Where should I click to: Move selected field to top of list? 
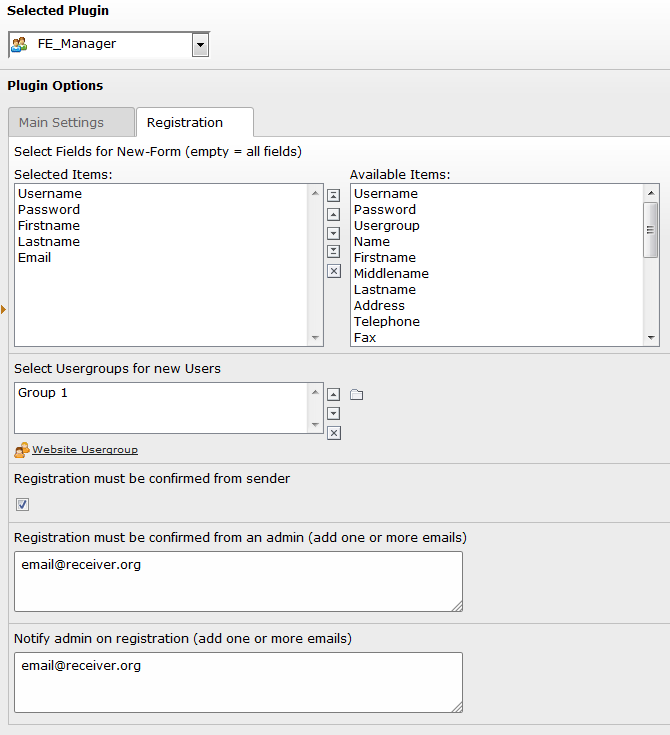pyautogui.click(x=334, y=196)
